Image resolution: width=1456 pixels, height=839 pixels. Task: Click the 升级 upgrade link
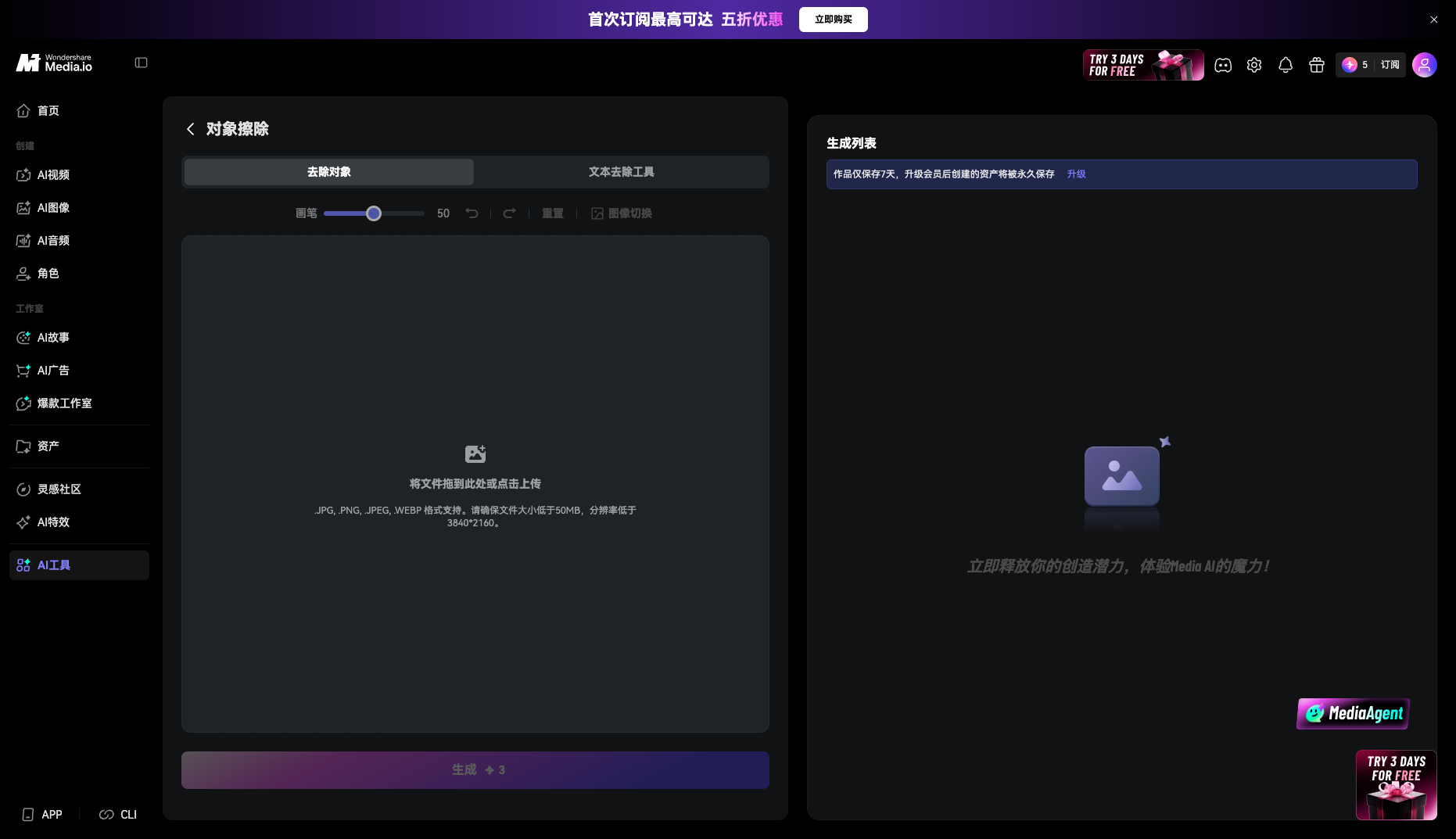point(1077,174)
